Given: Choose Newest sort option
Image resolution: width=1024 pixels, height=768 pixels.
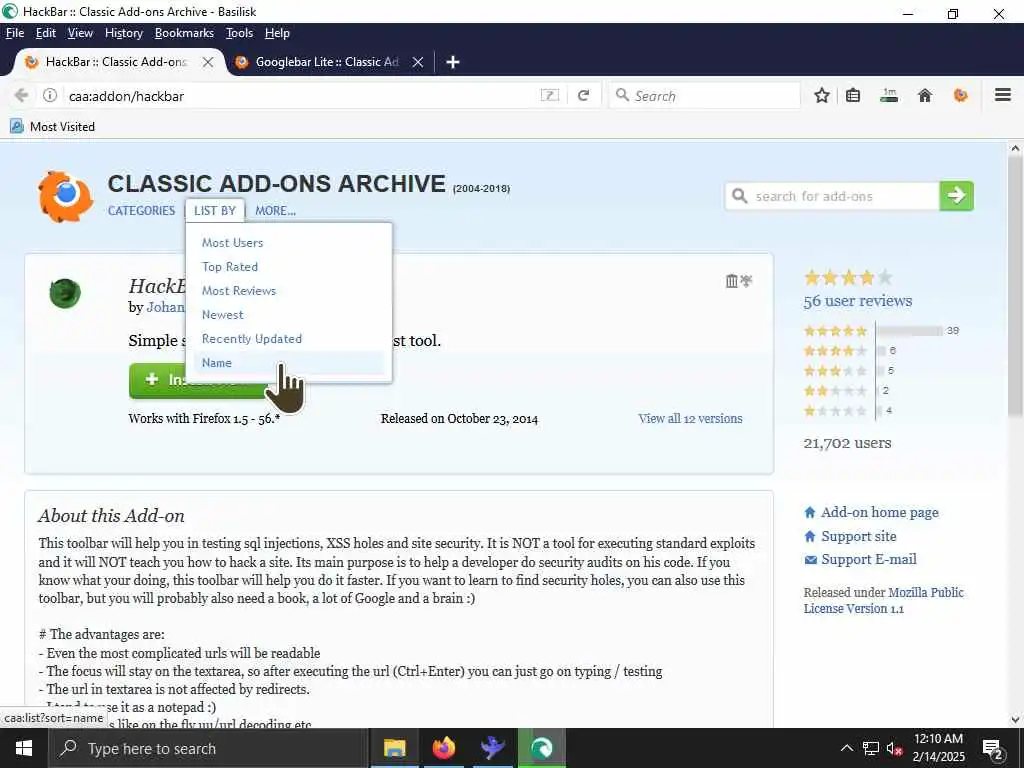Looking at the screenshot, I should pyautogui.click(x=223, y=315).
